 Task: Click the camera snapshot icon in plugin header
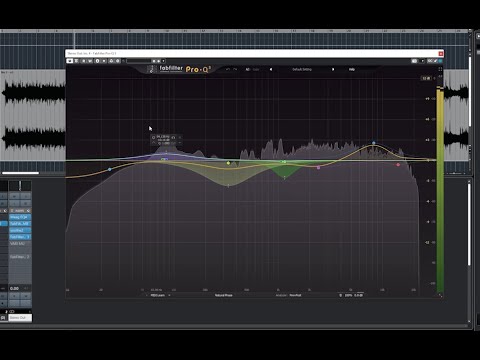pyautogui.click(x=414, y=61)
